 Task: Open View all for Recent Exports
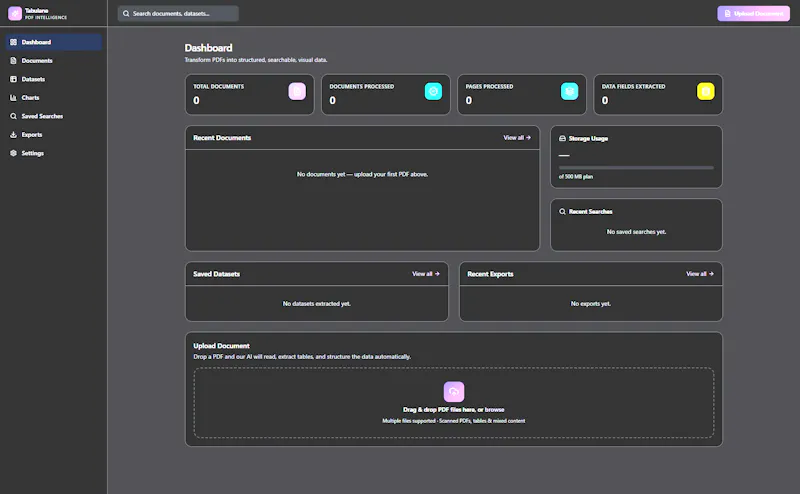[699, 274]
